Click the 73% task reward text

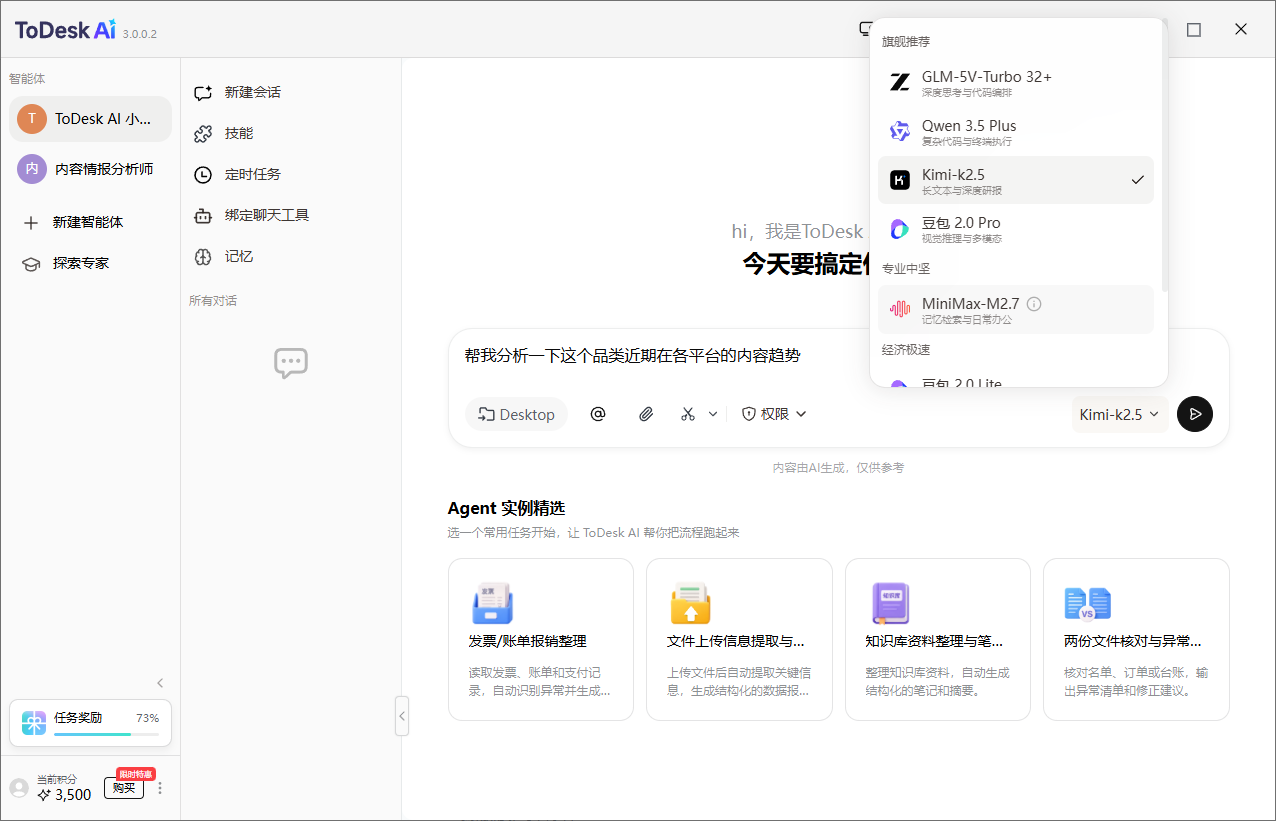(x=147, y=718)
